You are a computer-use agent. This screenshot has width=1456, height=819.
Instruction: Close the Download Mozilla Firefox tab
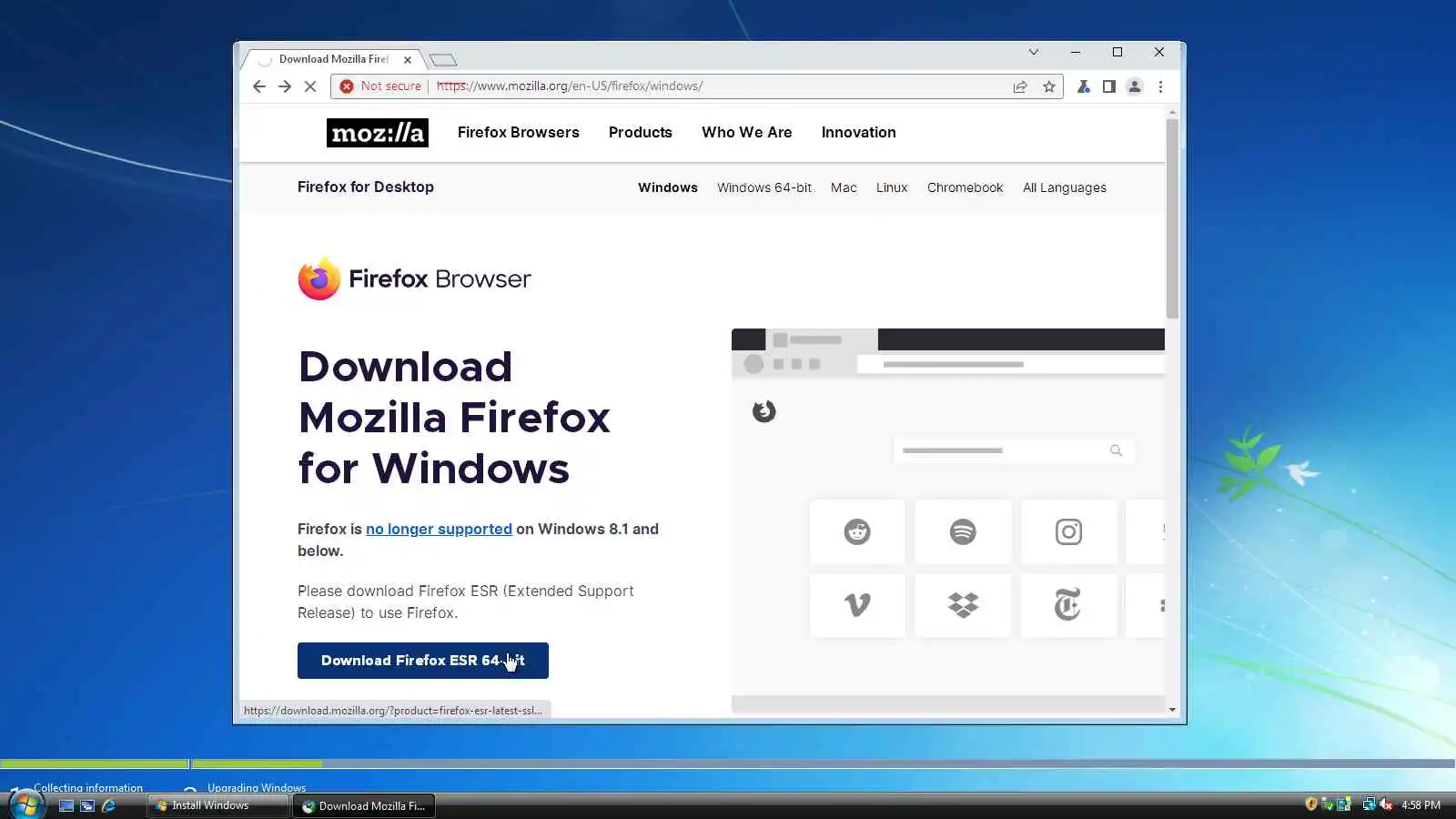(x=408, y=60)
